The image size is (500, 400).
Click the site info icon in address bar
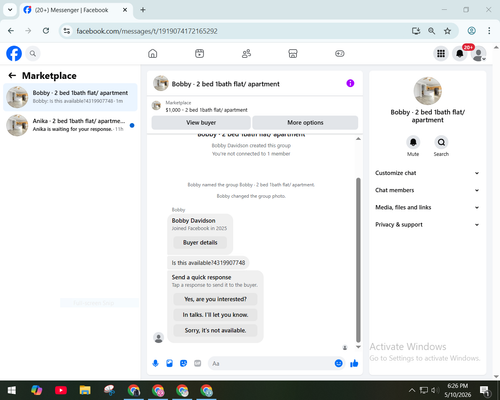tap(67, 31)
